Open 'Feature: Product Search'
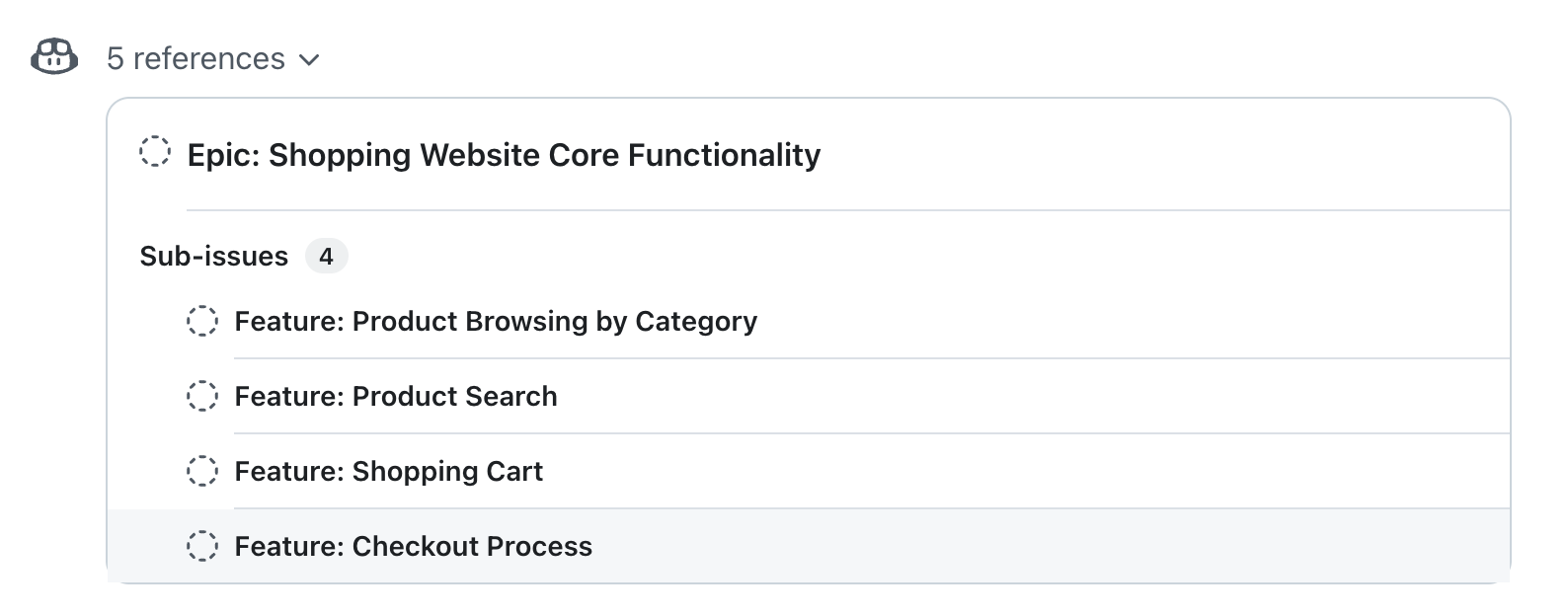Screen dimensions: 1568x616 pyautogui.click(x=396, y=396)
